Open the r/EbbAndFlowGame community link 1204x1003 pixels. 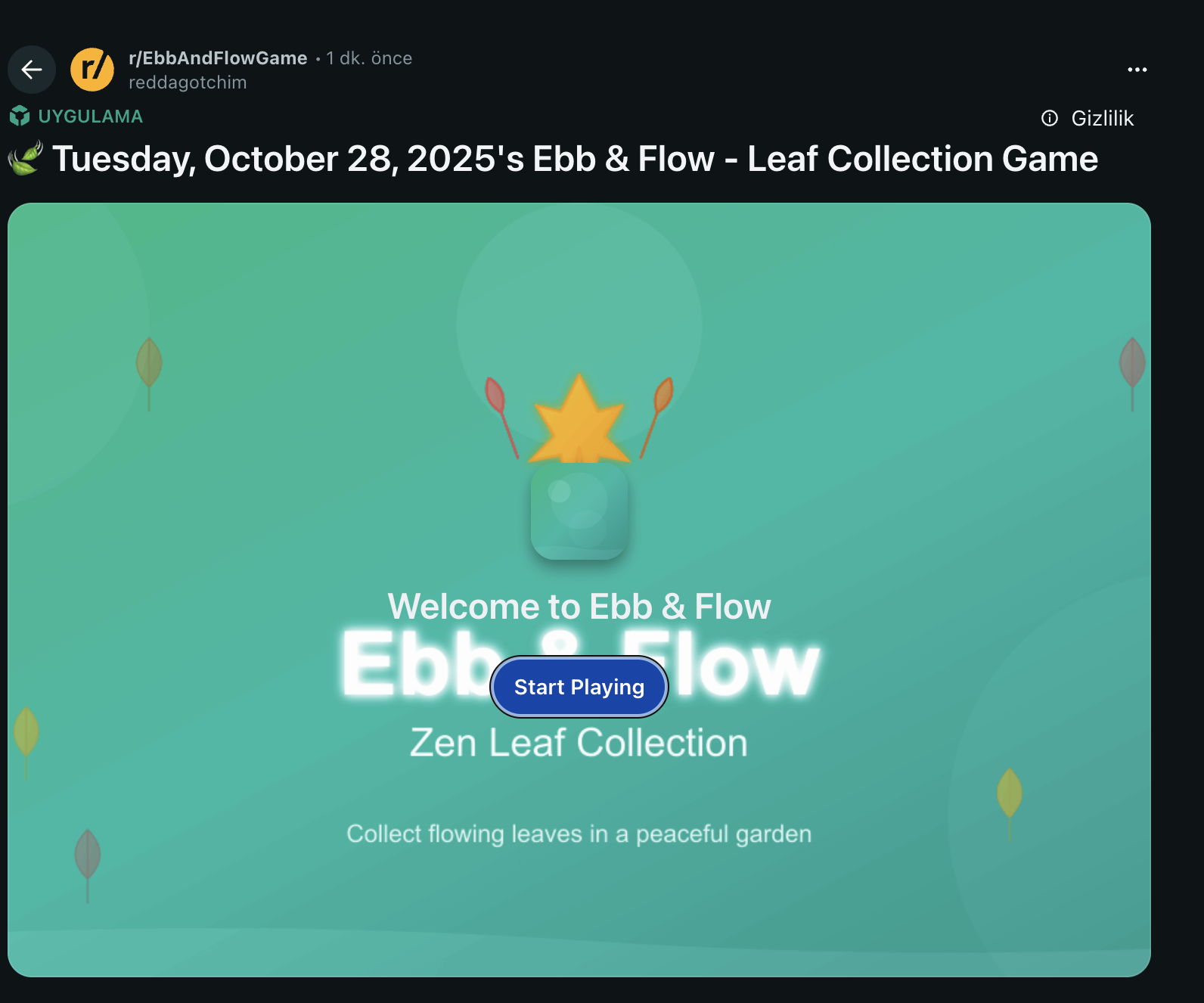[x=218, y=58]
